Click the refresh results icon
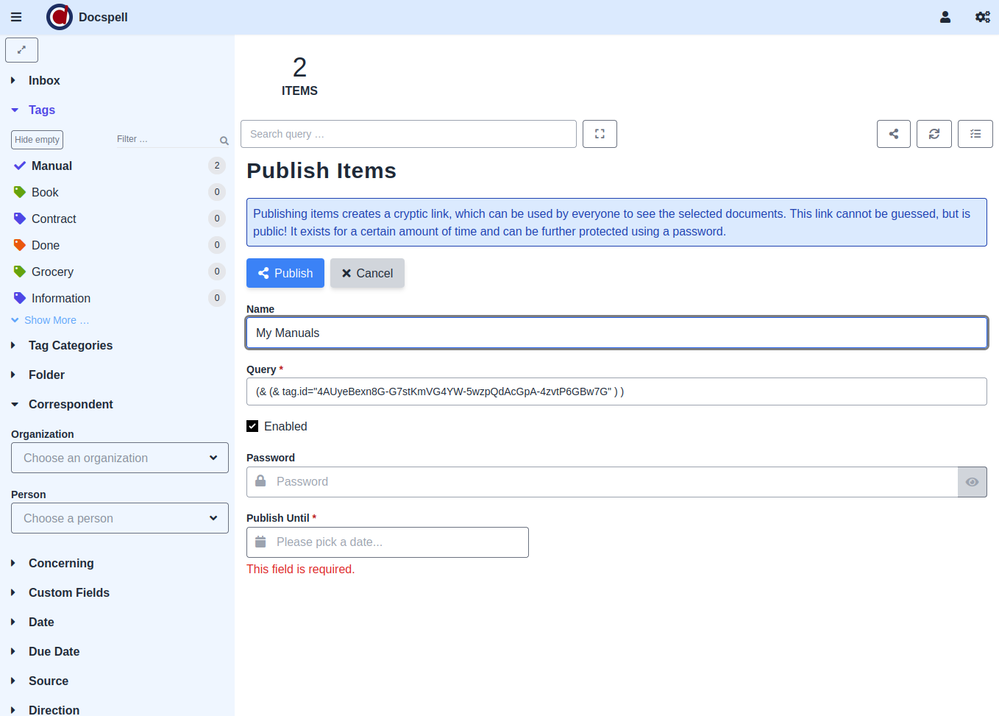999x716 pixels. tap(934, 134)
